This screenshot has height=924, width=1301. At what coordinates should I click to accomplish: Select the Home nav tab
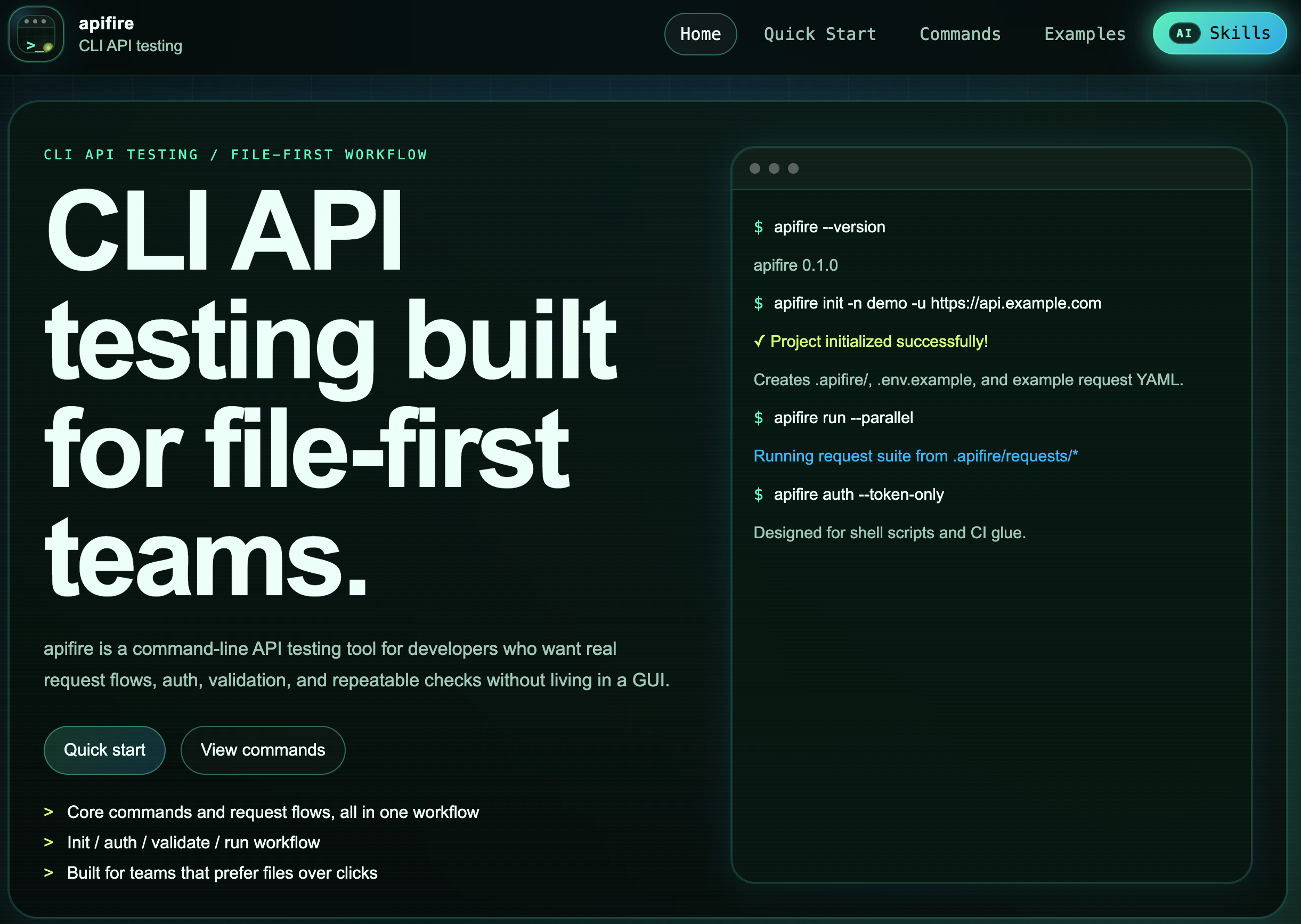point(700,34)
